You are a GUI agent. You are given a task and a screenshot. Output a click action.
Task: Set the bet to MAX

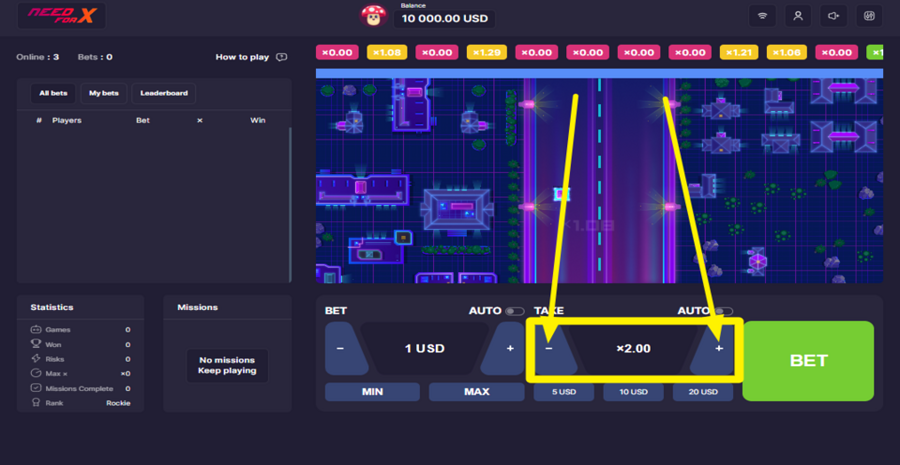(476, 392)
